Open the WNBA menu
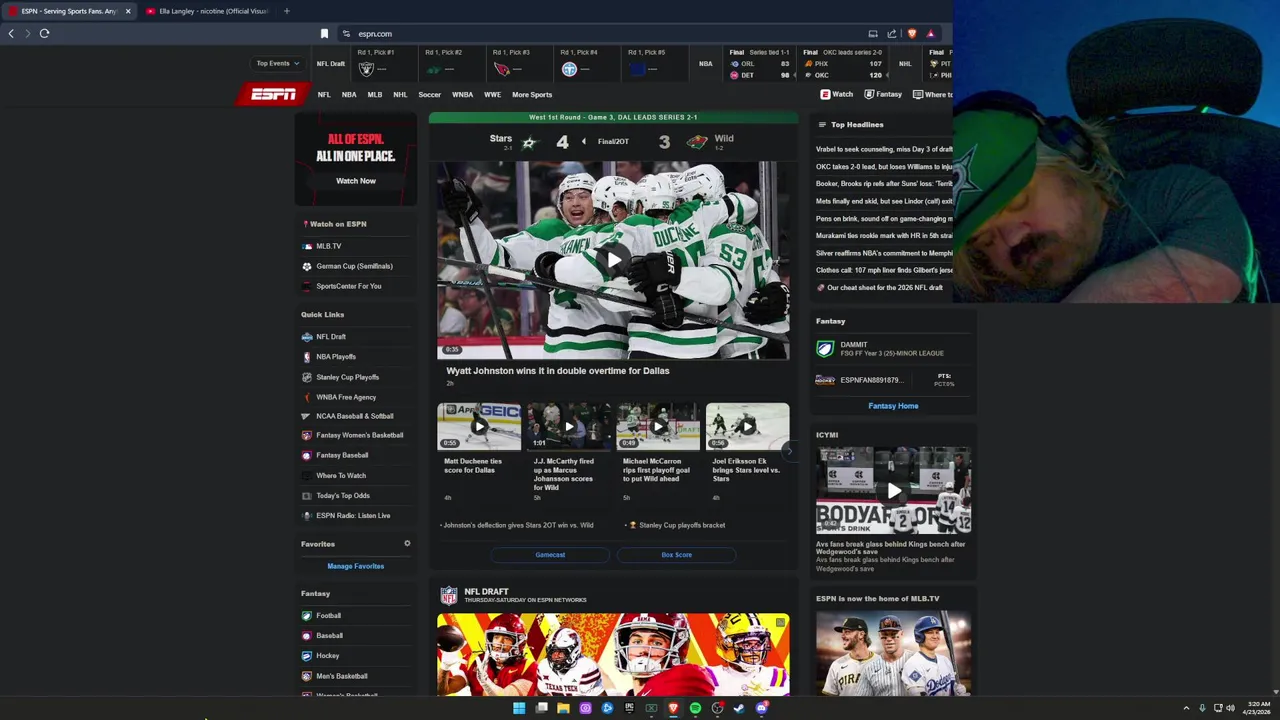 point(462,95)
